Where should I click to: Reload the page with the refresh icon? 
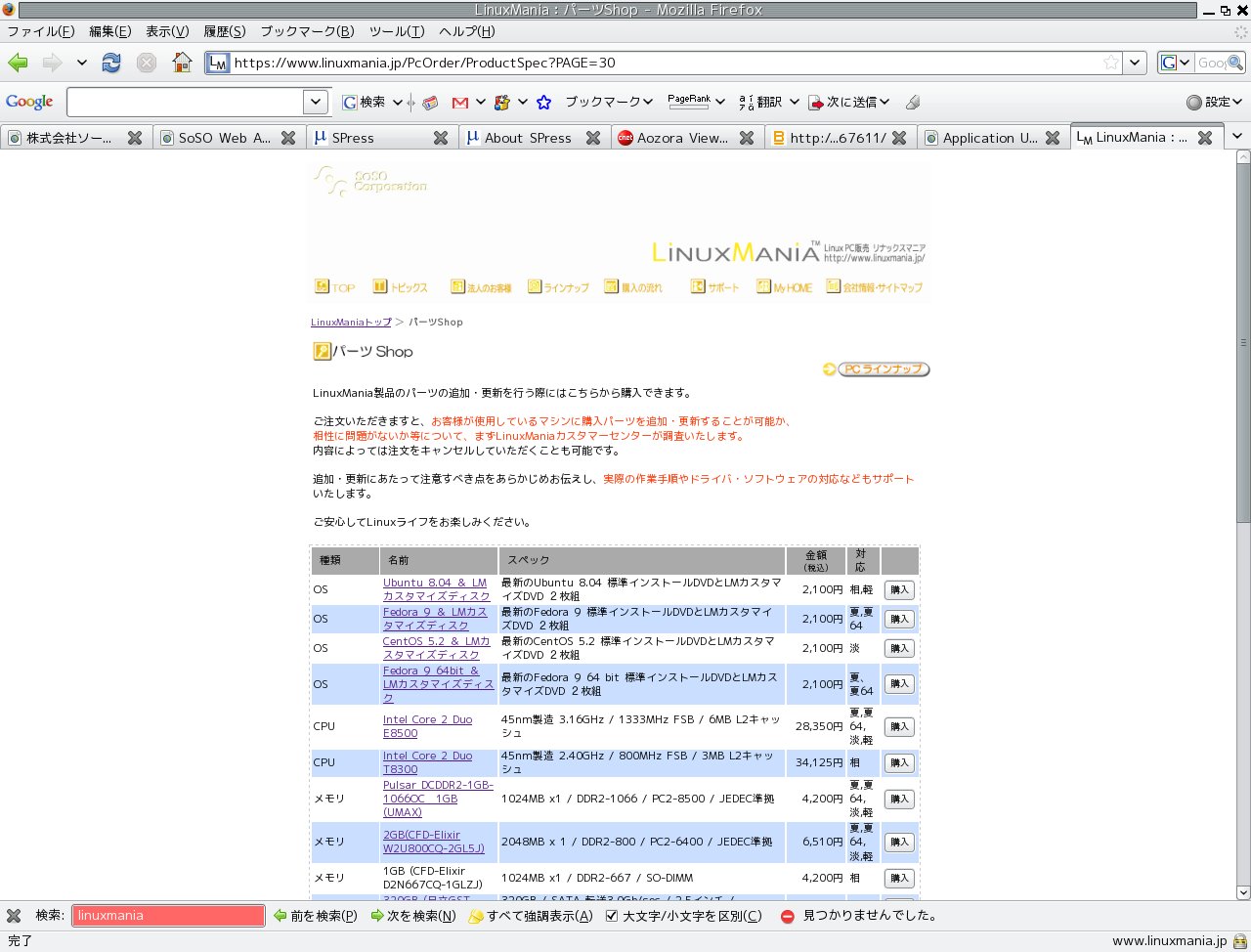[x=111, y=63]
